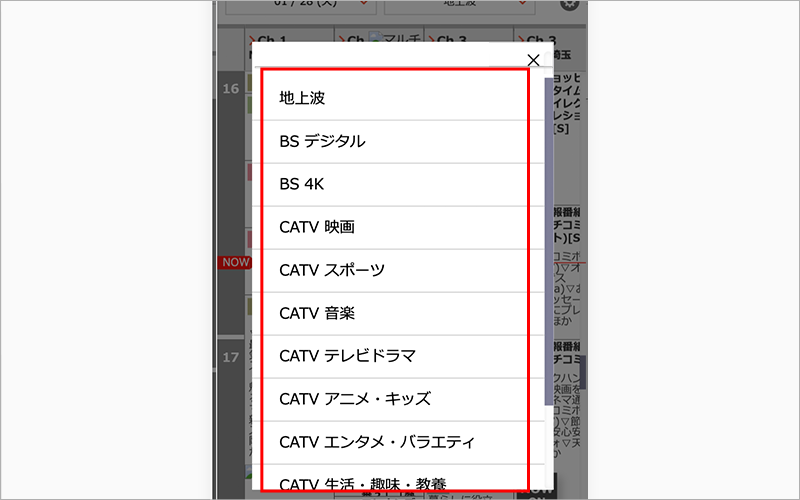Open the date selector dropdown

click(x=301, y=6)
